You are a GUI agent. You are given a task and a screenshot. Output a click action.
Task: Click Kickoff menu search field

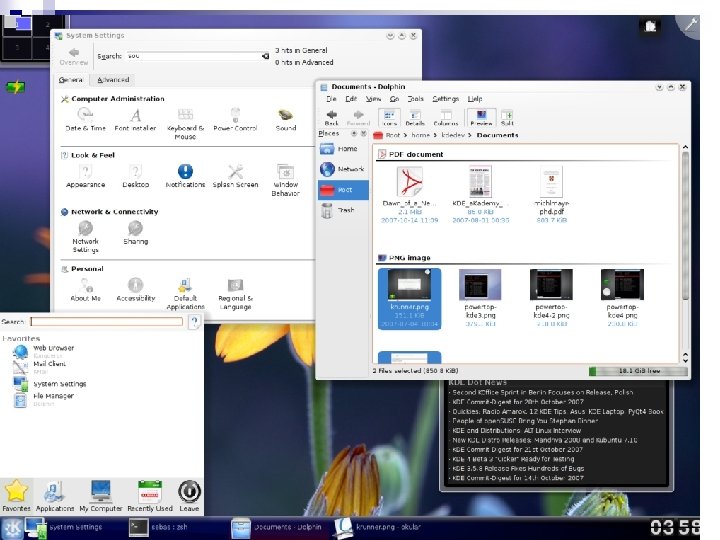point(107,321)
